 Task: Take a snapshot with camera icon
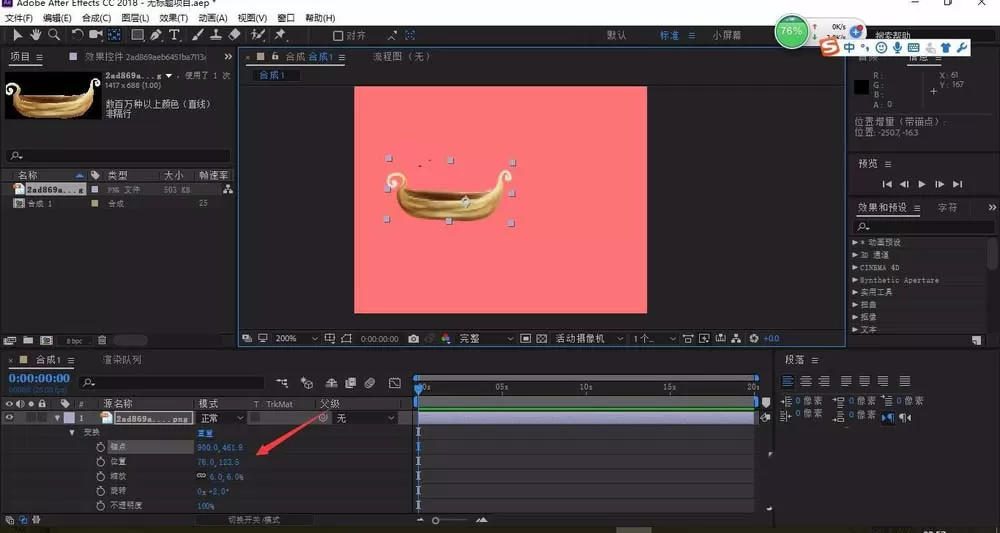pyautogui.click(x=414, y=339)
